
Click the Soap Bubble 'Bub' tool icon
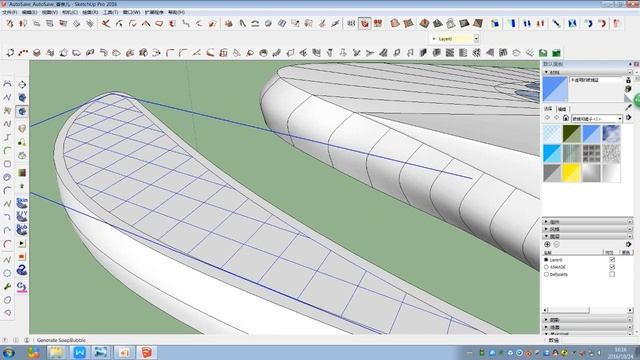22,229
